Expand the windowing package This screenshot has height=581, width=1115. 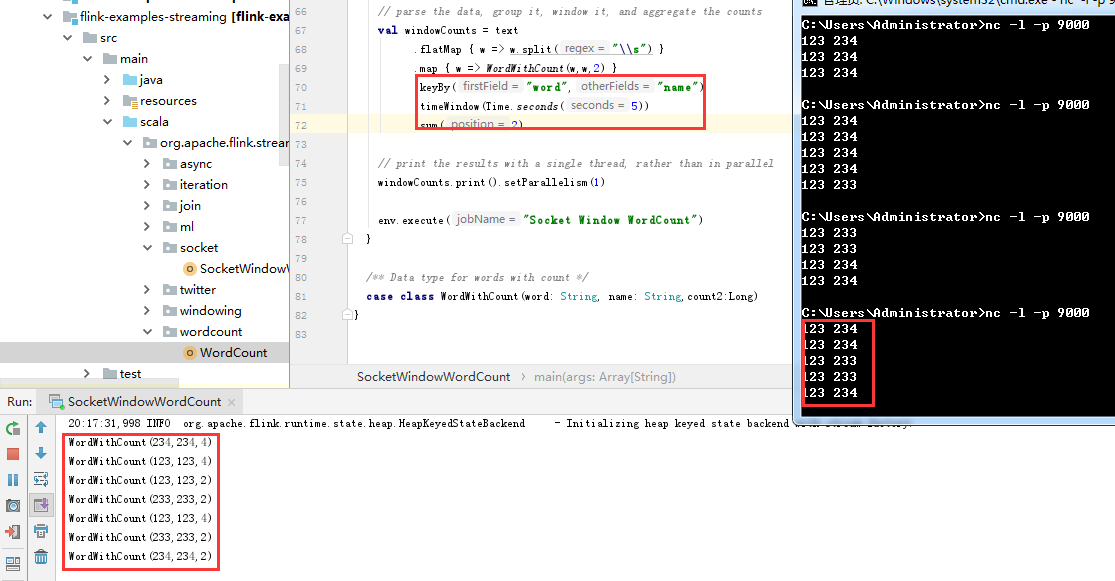tap(147, 311)
